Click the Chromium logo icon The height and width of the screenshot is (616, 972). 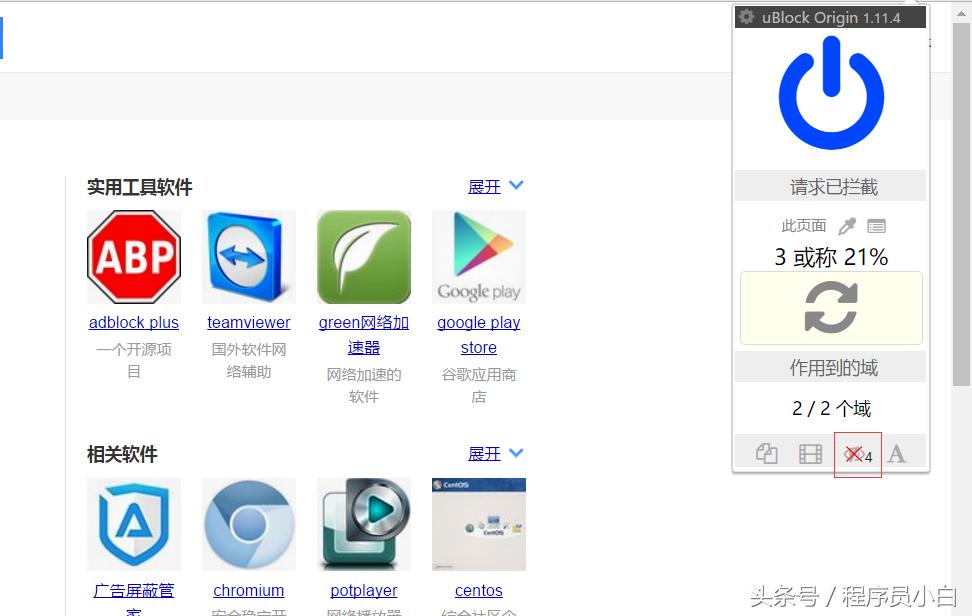[x=249, y=524]
